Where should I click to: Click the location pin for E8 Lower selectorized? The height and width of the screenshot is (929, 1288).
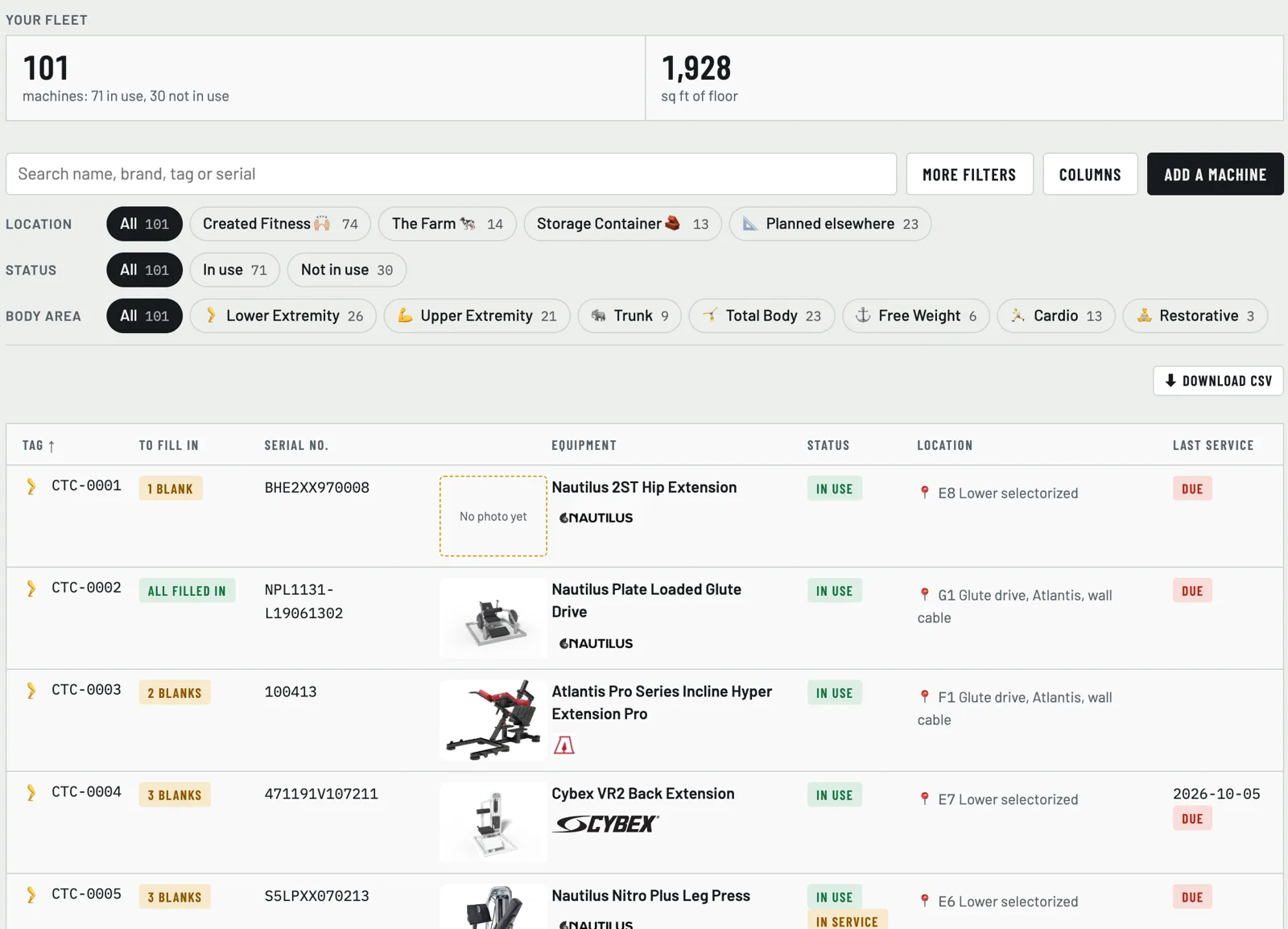(x=924, y=493)
